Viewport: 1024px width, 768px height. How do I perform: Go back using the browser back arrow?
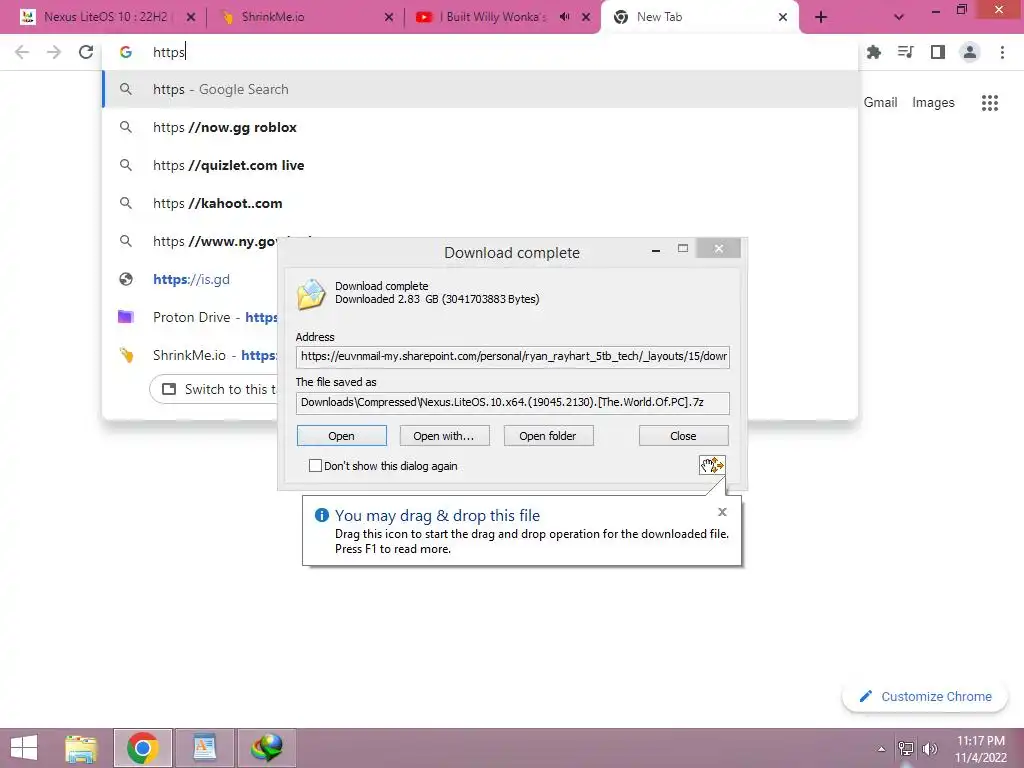pos(22,52)
